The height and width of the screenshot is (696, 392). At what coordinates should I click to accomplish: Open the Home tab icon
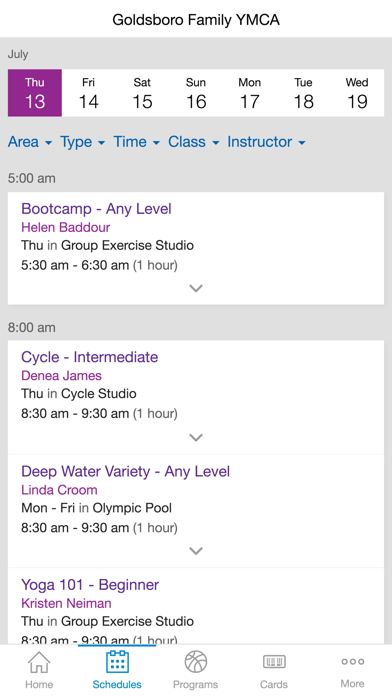click(39, 662)
